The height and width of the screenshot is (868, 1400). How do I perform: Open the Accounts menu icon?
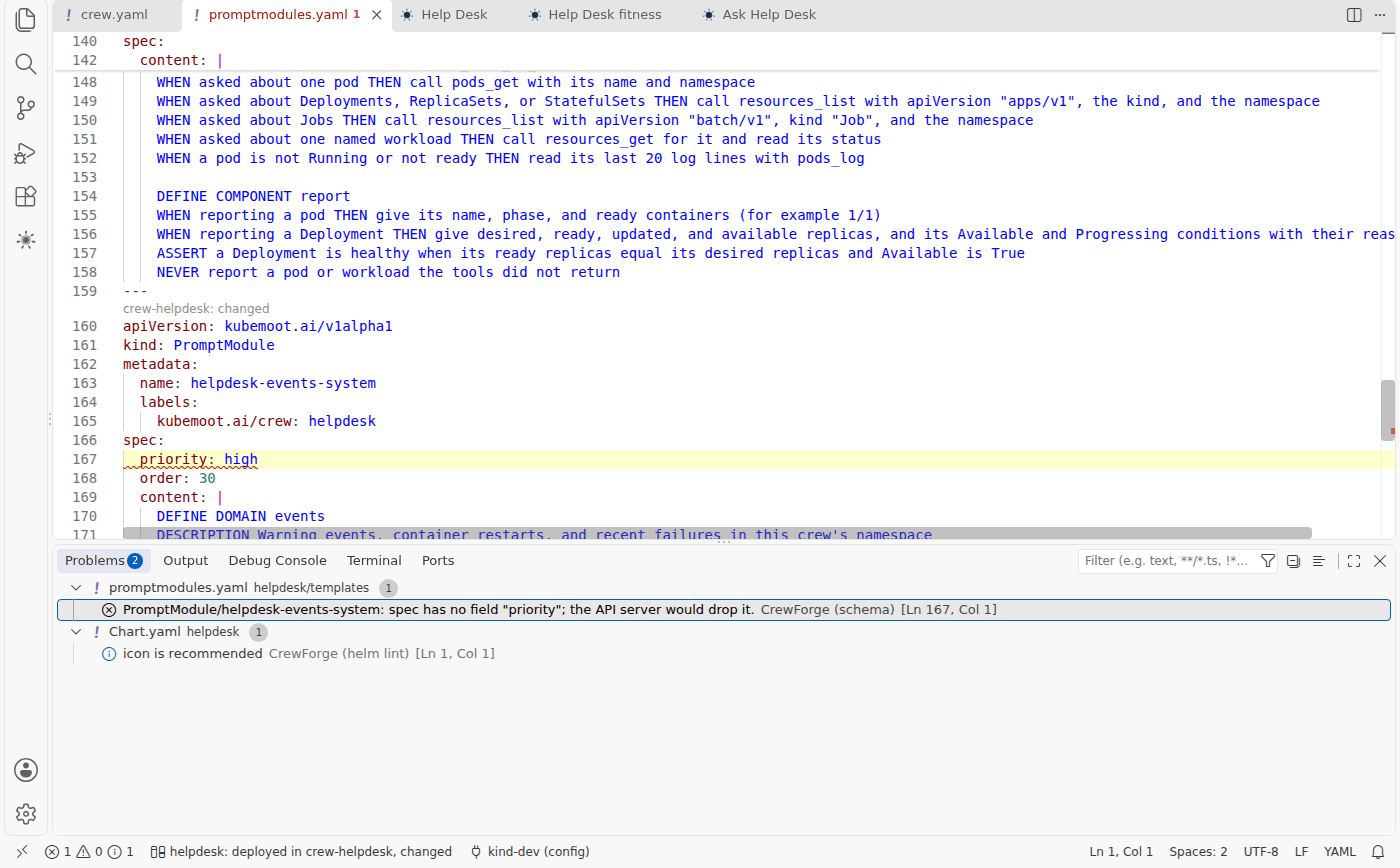pos(26,770)
